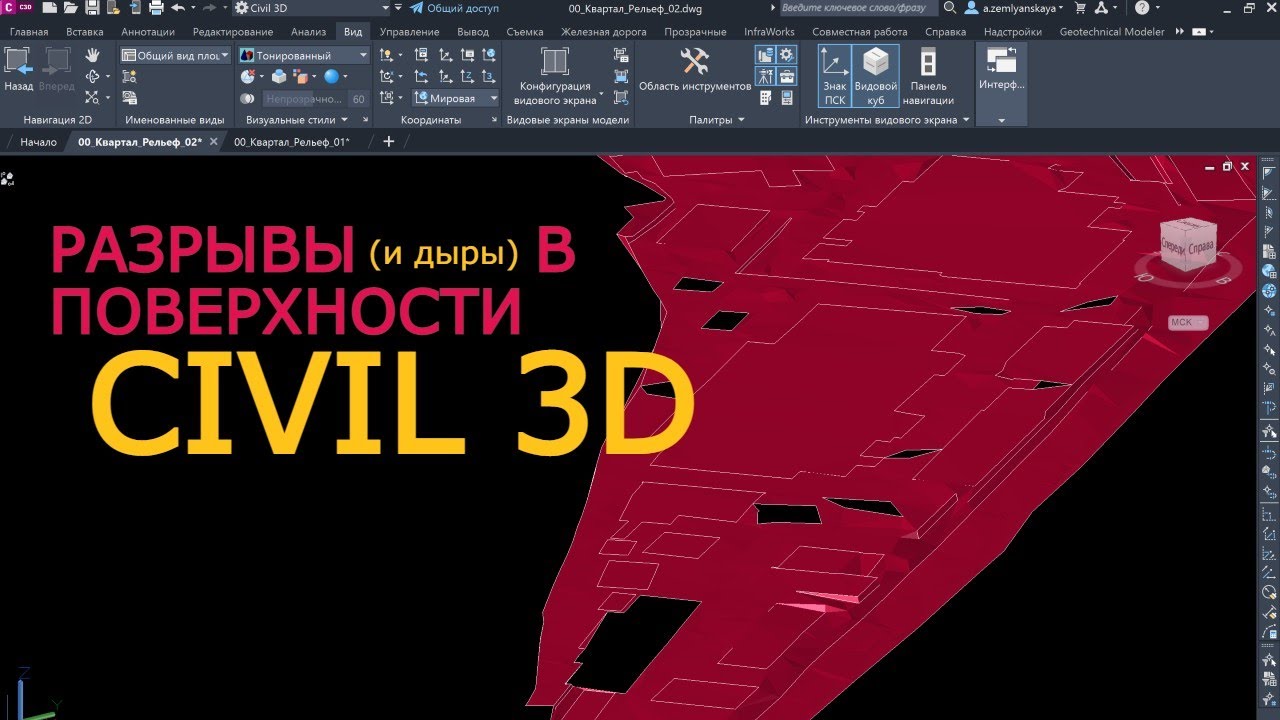Image resolution: width=1280 pixels, height=720 pixels.
Task: Add a new drawing tab with plus
Action: click(x=389, y=142)
